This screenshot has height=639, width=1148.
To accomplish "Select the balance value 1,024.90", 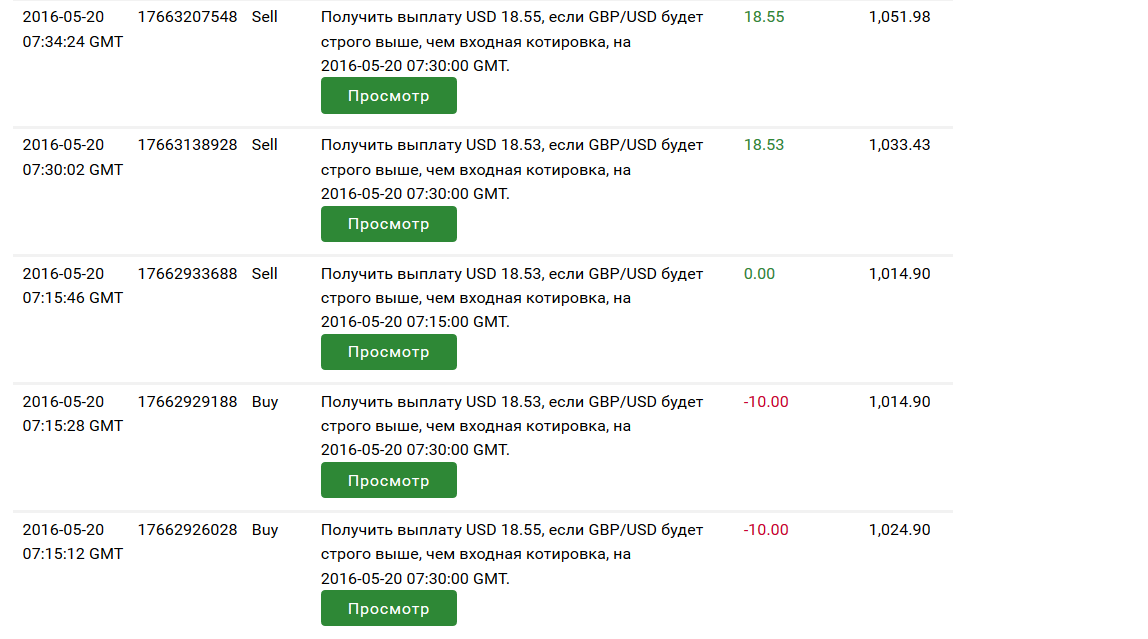I will (x=899, y=530).
